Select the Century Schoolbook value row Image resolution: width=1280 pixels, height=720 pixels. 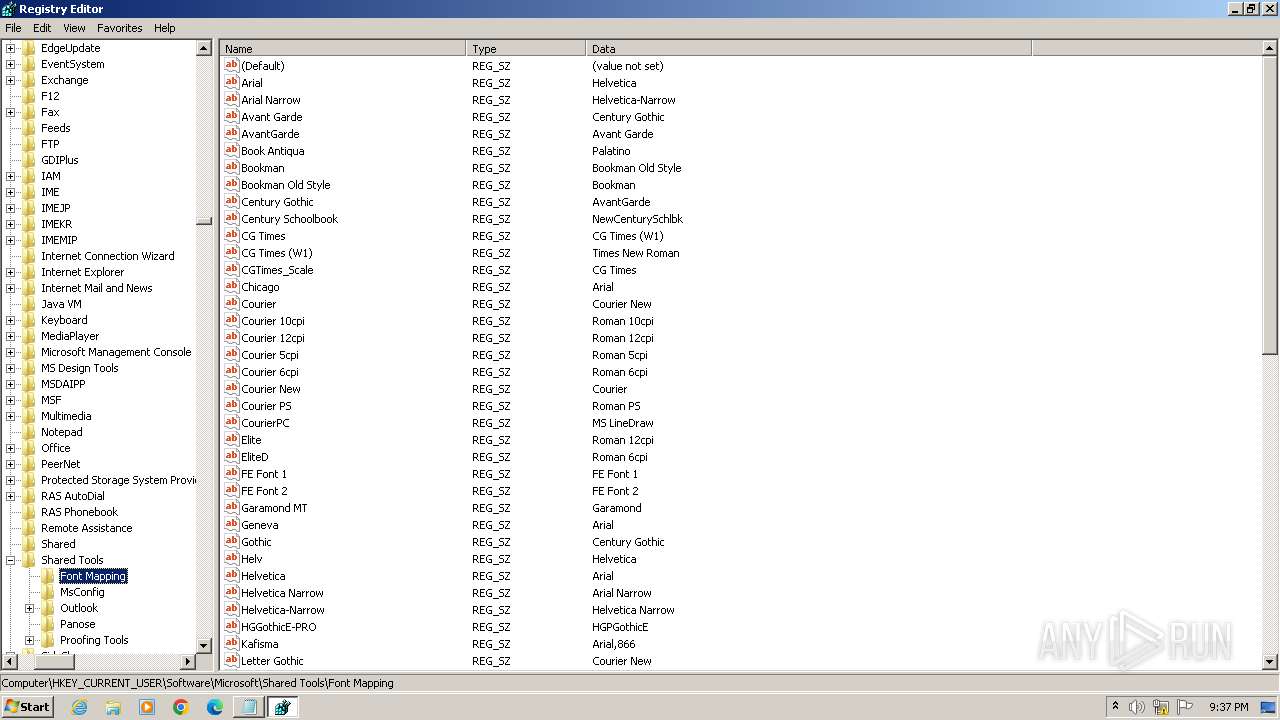289,219
